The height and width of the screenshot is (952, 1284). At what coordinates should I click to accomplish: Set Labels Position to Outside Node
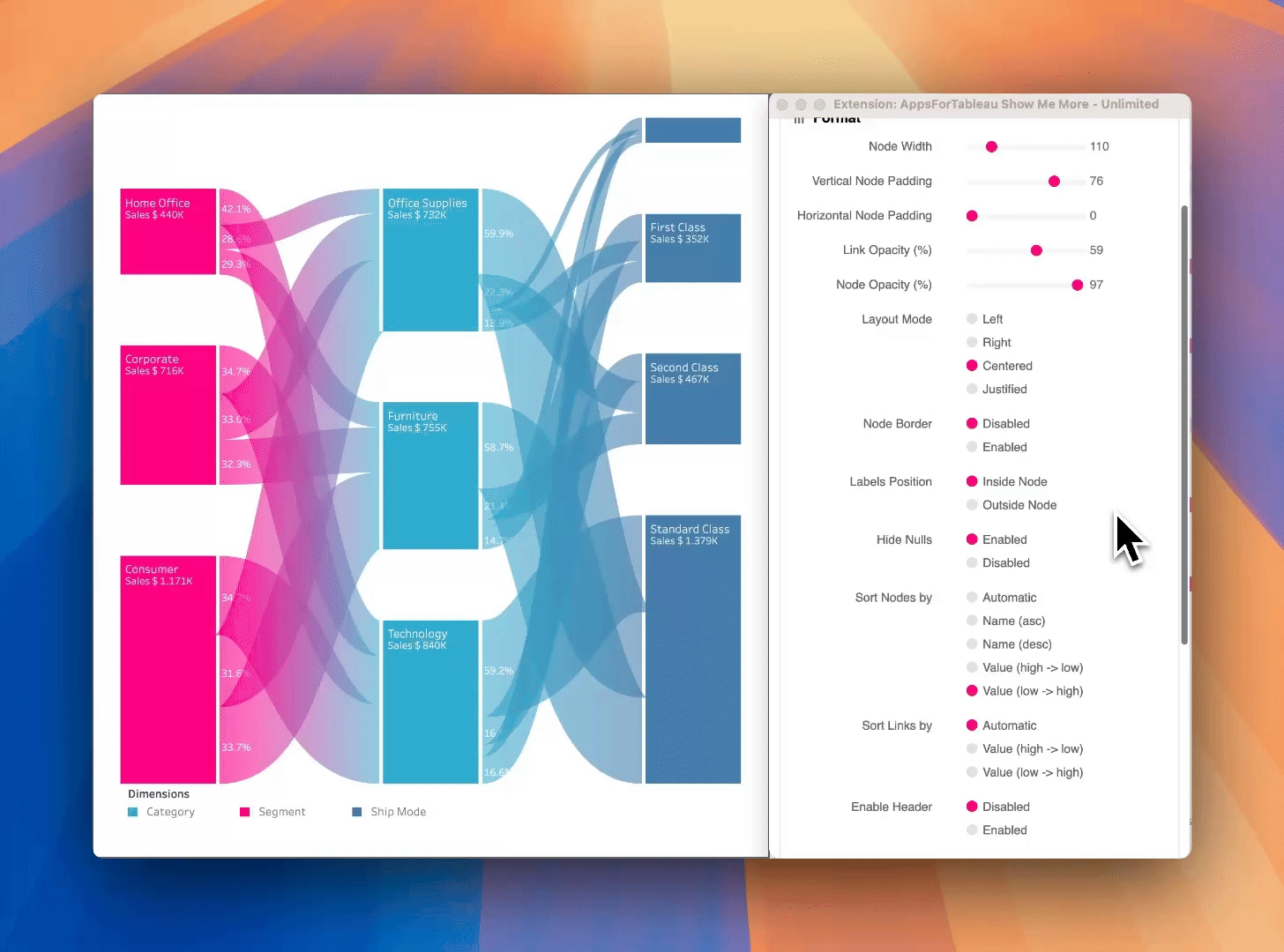tap(972, 505)
